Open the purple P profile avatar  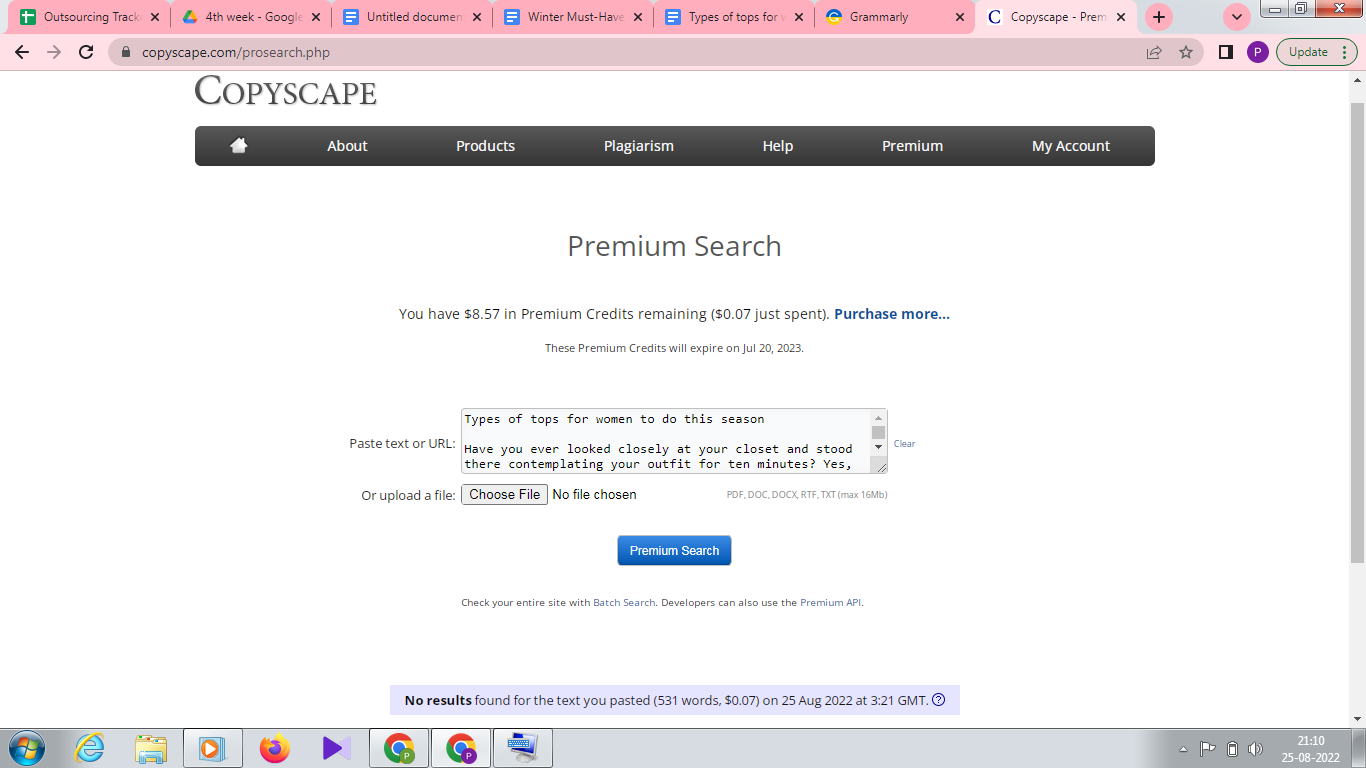click(x=1257, y=52)
